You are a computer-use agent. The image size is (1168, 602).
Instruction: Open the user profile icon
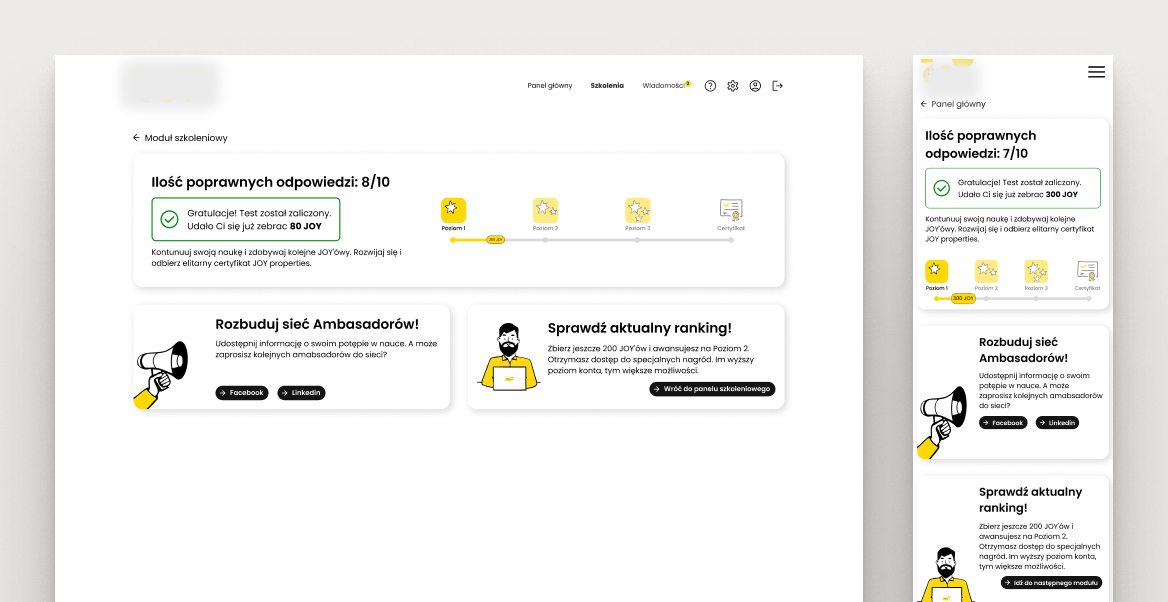[x=755, y=86]
